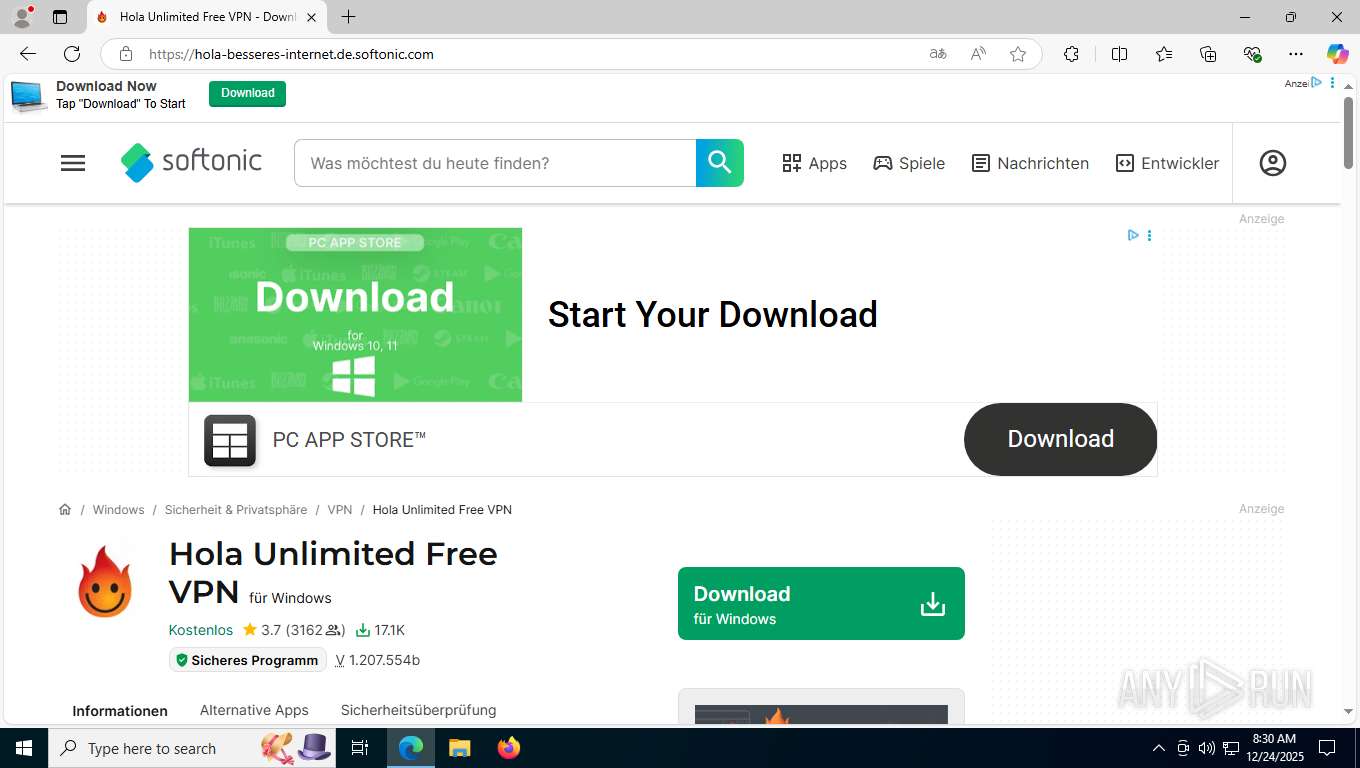Open Favorites list icon

coord(1164,54)
